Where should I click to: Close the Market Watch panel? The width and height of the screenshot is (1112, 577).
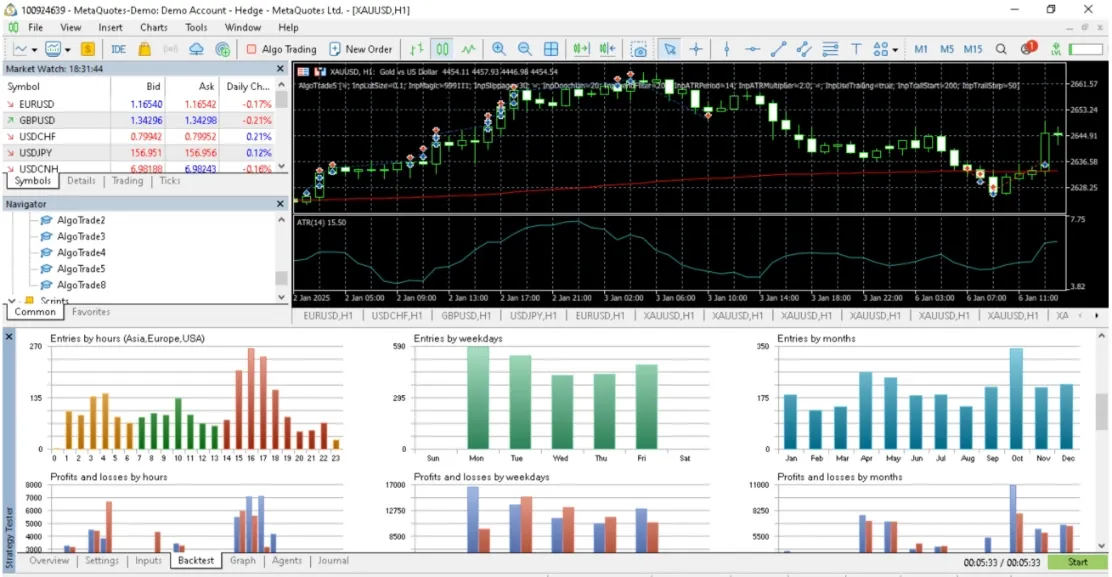point(280,69)
